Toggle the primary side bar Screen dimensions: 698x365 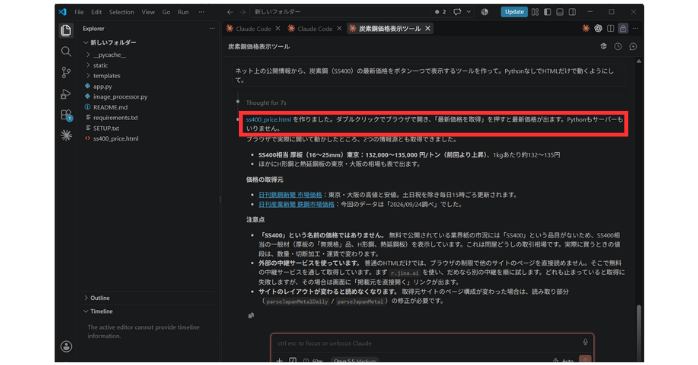point(548,12)
